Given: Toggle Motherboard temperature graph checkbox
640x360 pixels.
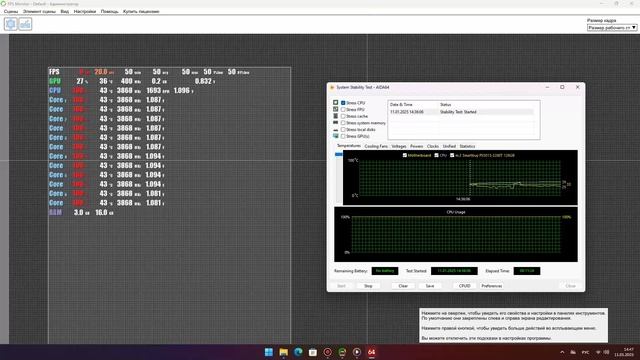Looking at the screenshot, I should (404, 155).
